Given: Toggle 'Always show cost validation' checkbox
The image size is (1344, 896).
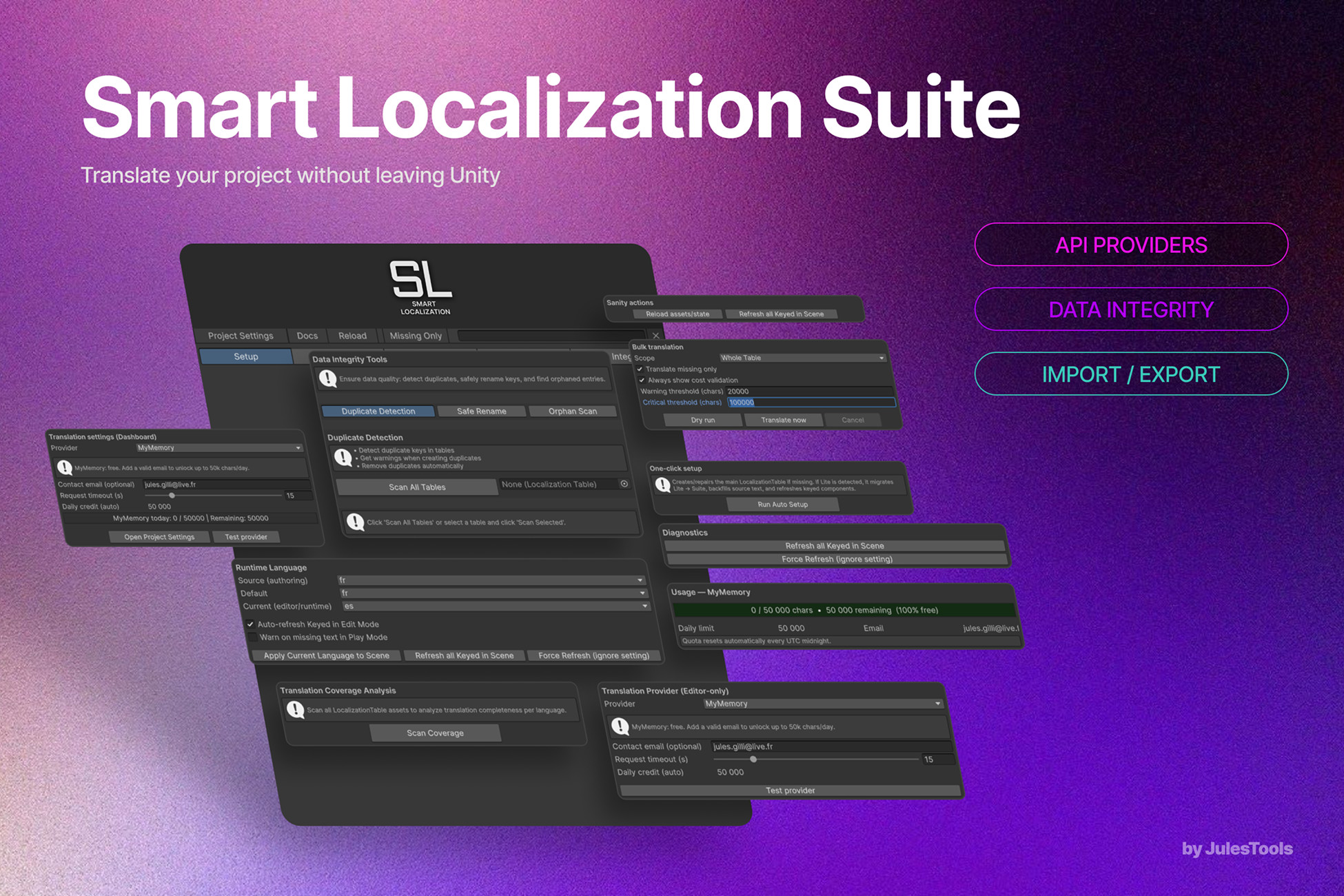Looking at the screenshot, I should (x=642, y=380).
